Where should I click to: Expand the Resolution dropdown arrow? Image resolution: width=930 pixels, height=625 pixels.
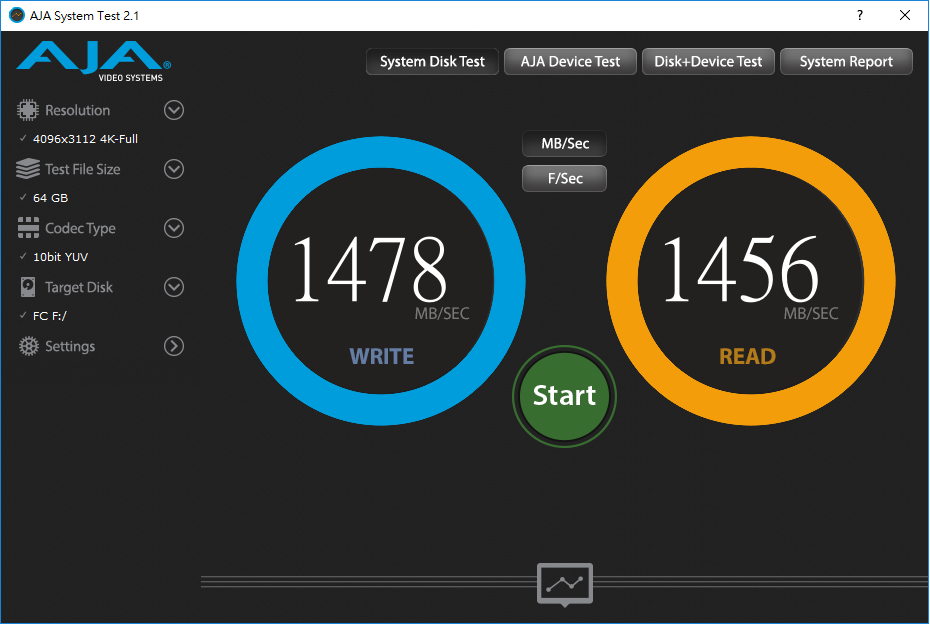[x=174, y=110]
